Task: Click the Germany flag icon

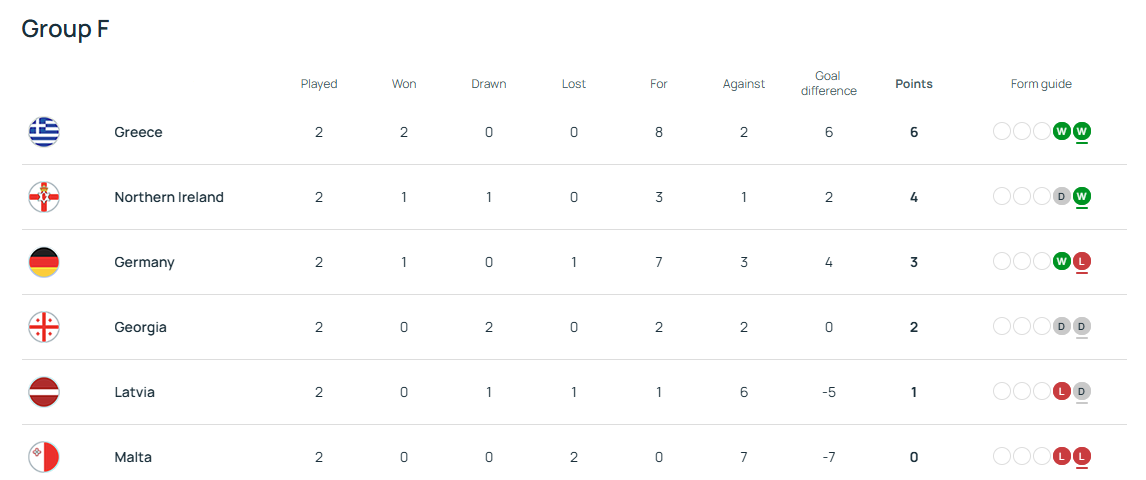Action: 44,262
